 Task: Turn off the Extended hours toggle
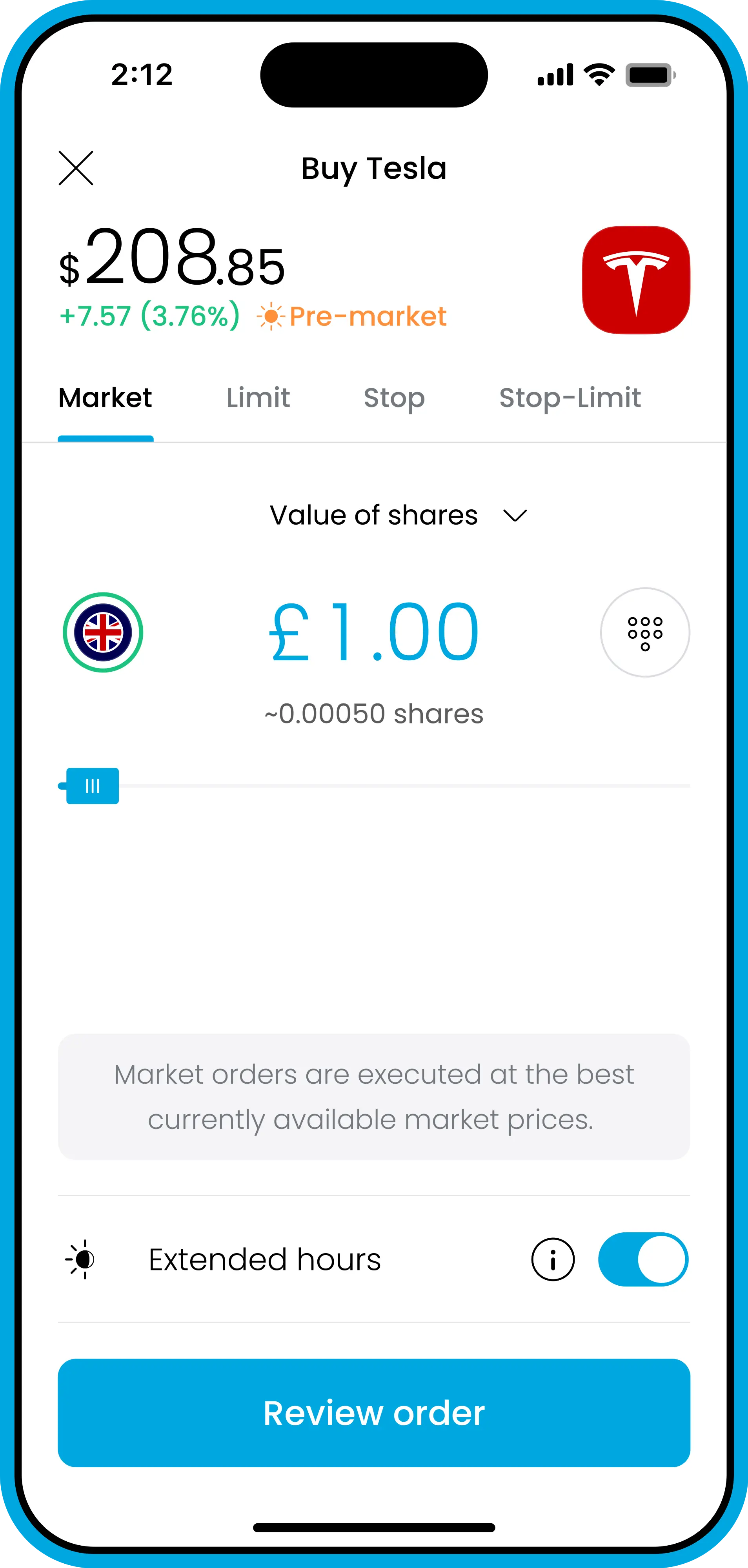(643, 1259)
